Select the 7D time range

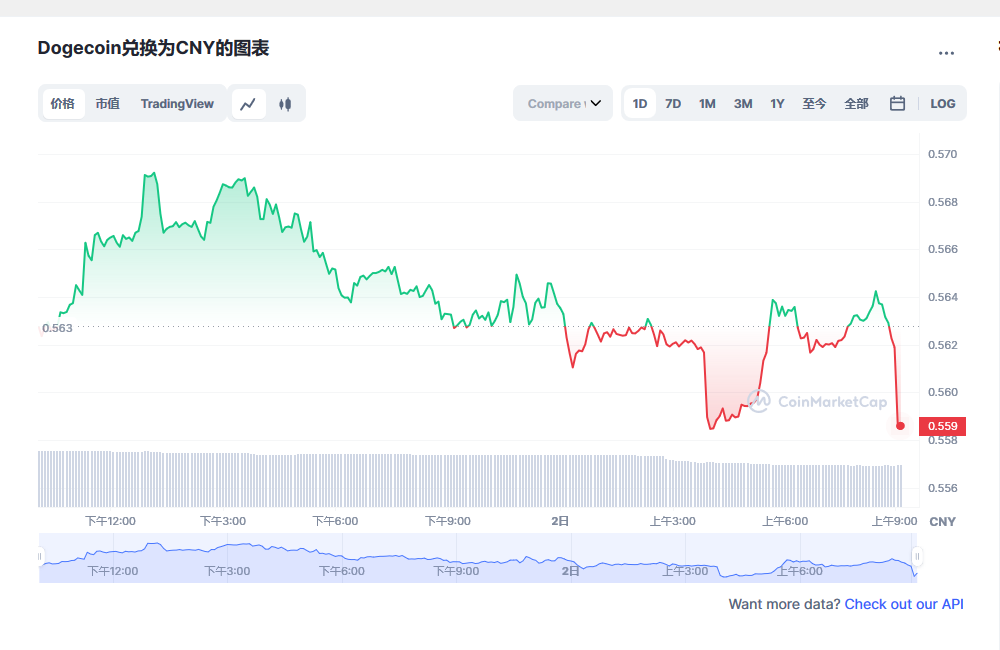tap(672, 103)
